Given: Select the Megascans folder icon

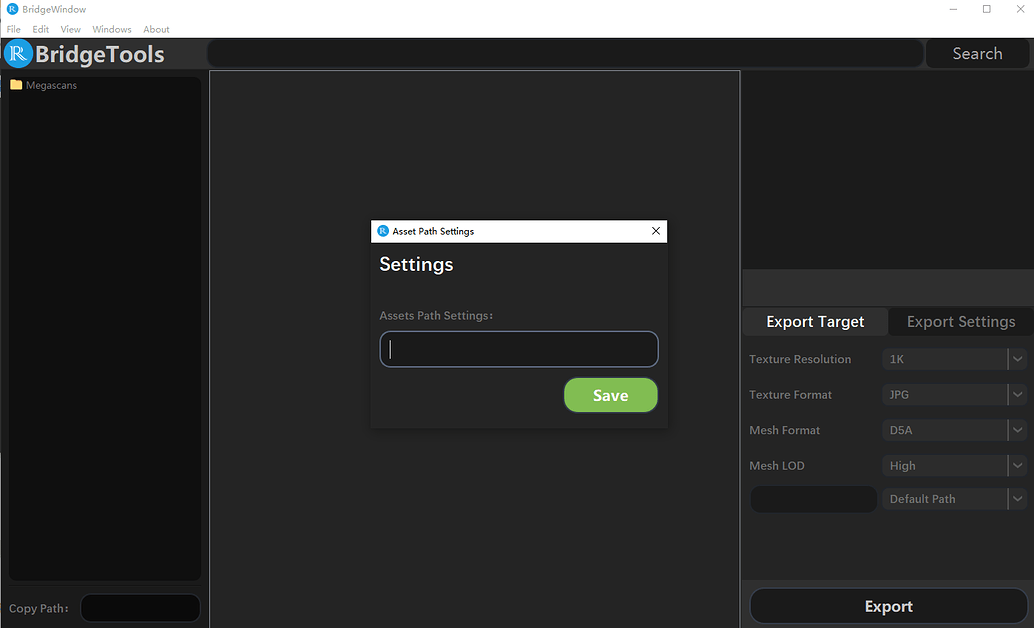Looking at the screenshot, I should pos(16,85).
